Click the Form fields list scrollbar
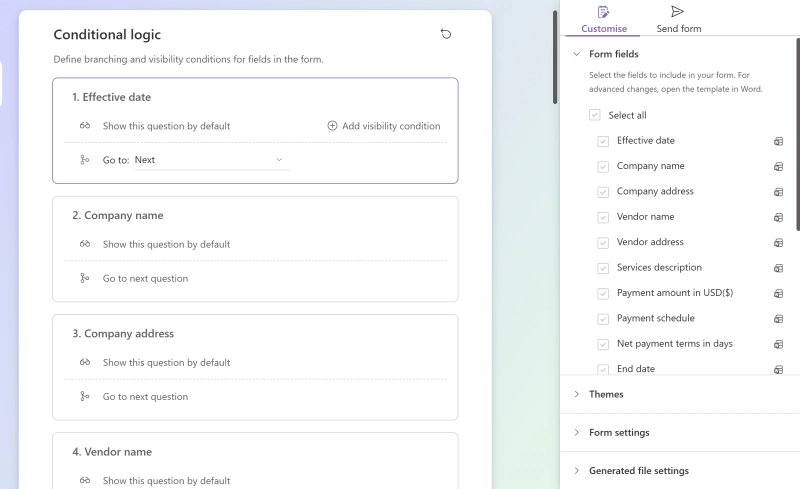800x489 pixels. 797,134
